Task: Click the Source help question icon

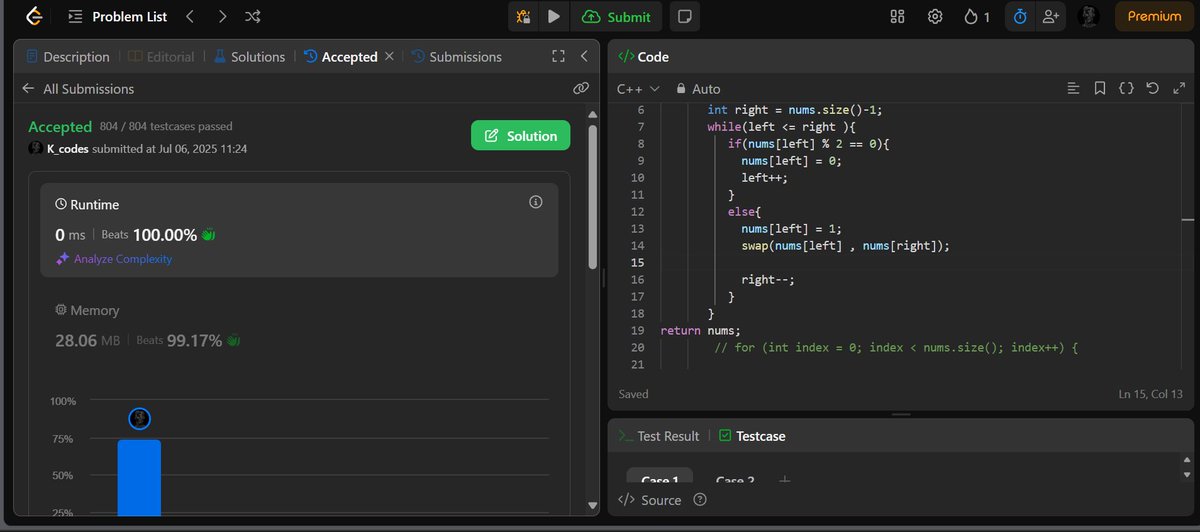Action: pyautogui.click(x=700, y=500)
